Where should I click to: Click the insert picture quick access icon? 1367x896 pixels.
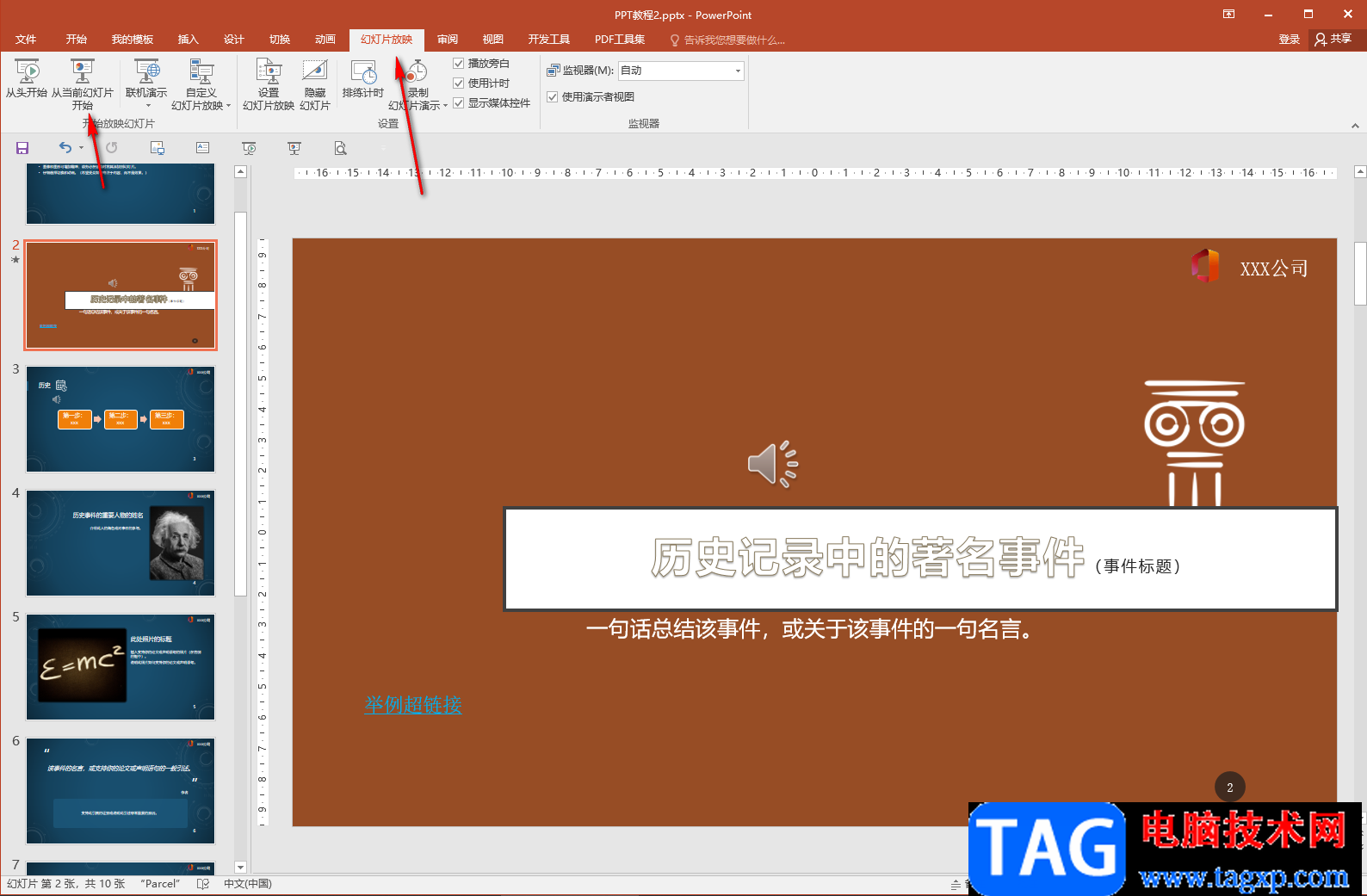(x=158, y=148)
